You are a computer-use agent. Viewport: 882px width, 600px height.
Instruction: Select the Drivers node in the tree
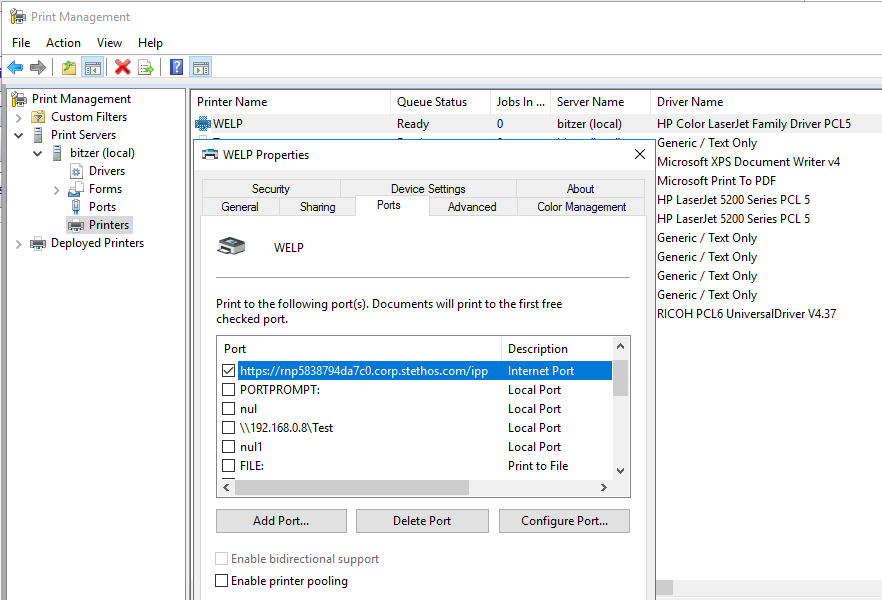click(x=106, y=171)
